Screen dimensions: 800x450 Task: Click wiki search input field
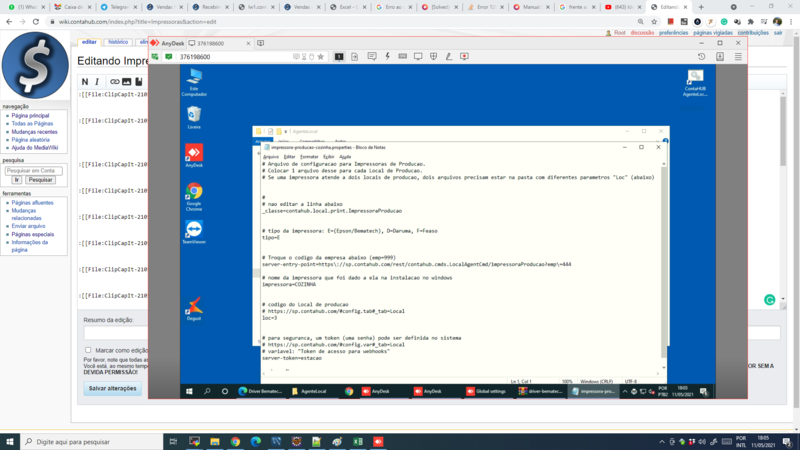click(x=34, y=171)
